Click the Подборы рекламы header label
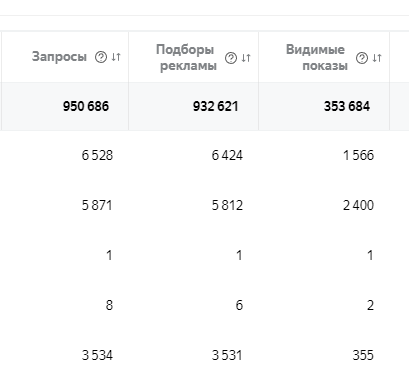 [x=186, y=57]
